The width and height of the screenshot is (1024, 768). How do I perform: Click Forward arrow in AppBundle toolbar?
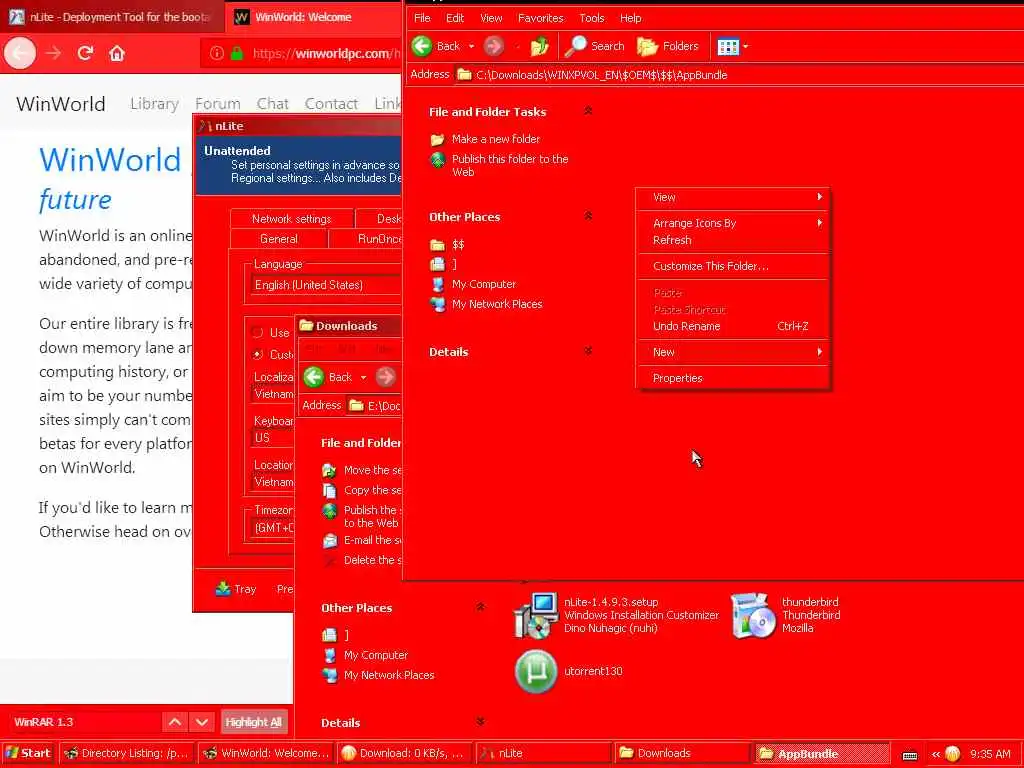click(x=494, y=46)
